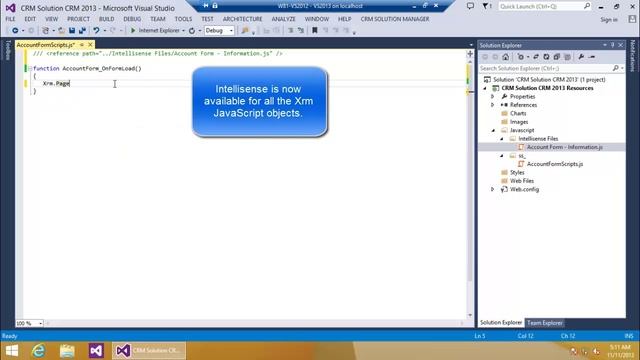Toggle pin on the AccountFormScripts.js tab
Image resolution: width=640 pixels, height=360 pixels.
[x=82, y=45]
